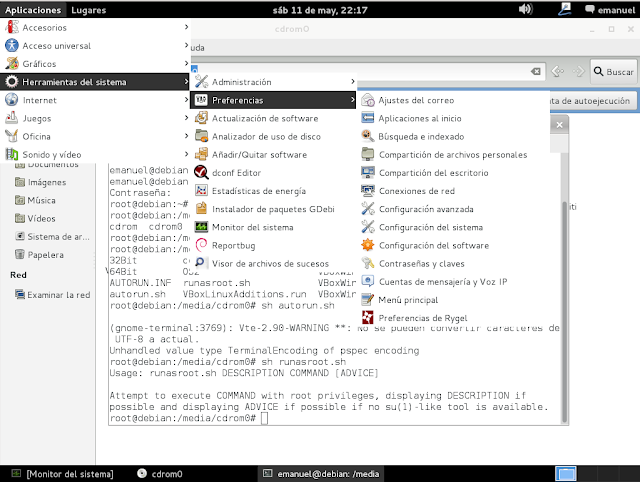Click the Internet globe icon
The width and height of the screenshot is (640, 482).
[12, 100]
